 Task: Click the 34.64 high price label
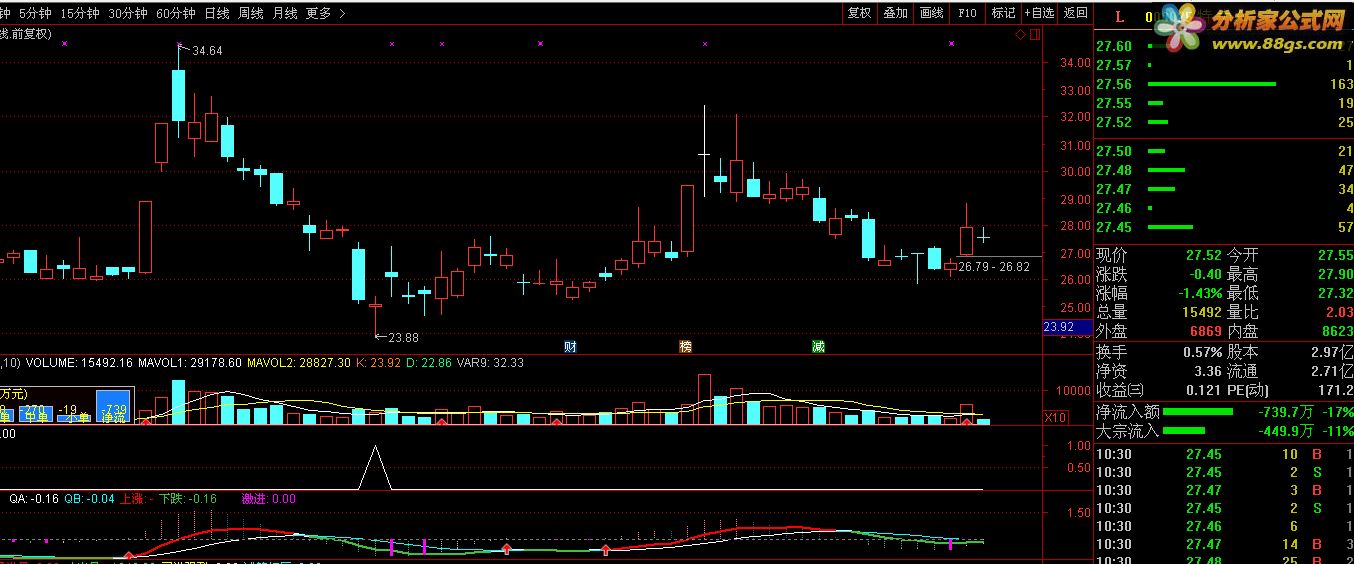207,50
